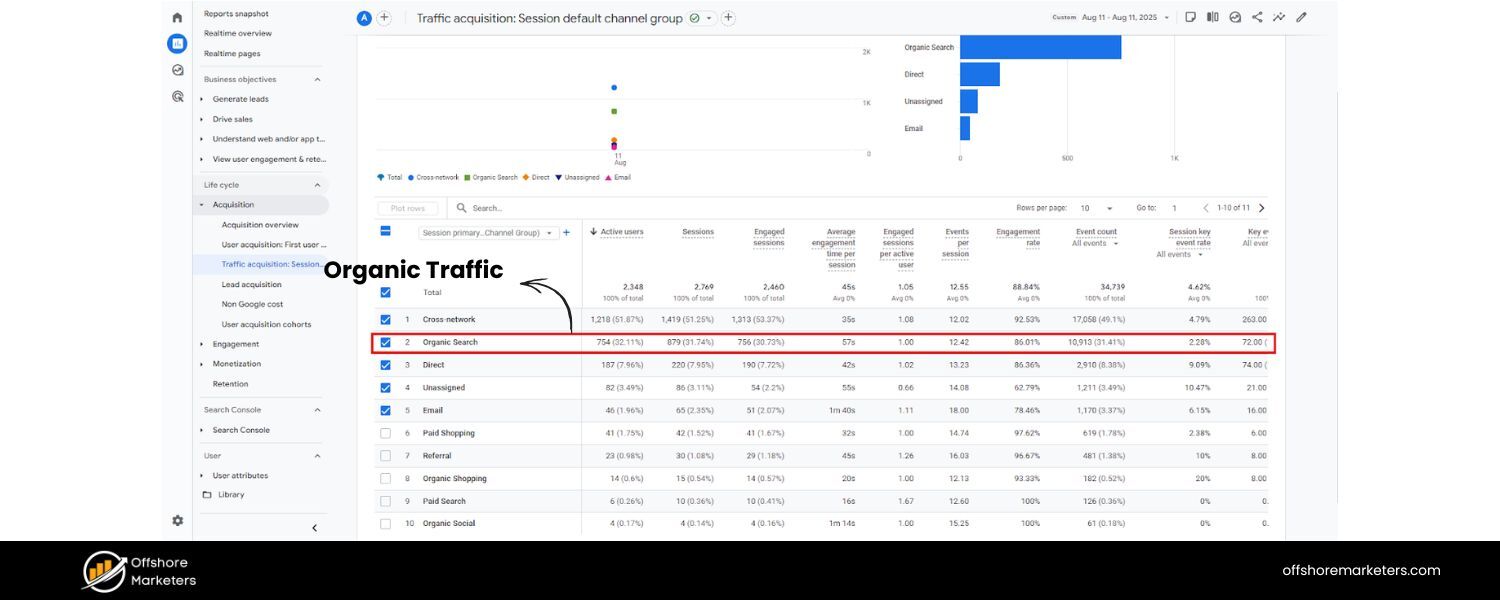Select the Reports icon in the left navigation
The height and width of the screenshot is (600, 1500).
[x=176, y=43]
